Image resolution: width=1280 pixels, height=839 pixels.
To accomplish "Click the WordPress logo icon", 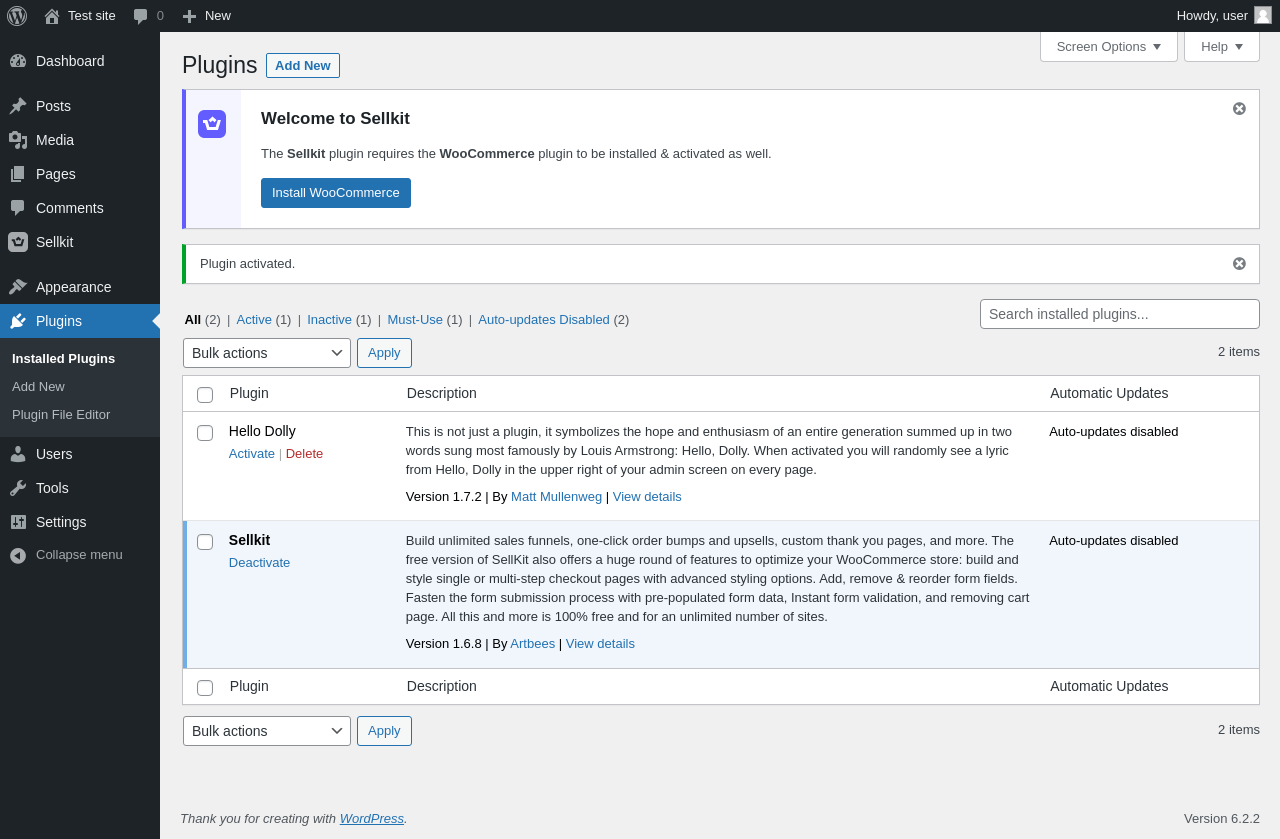I will click(x=17, y=16).
